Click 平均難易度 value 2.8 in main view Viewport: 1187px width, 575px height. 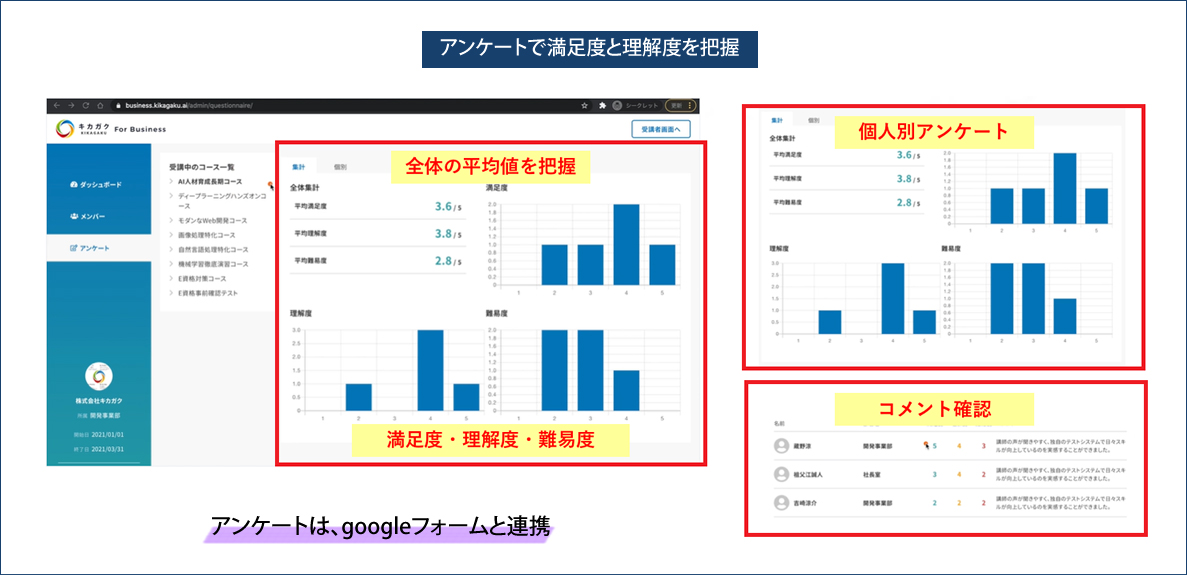pyautogui.click(x=443, y=261)
